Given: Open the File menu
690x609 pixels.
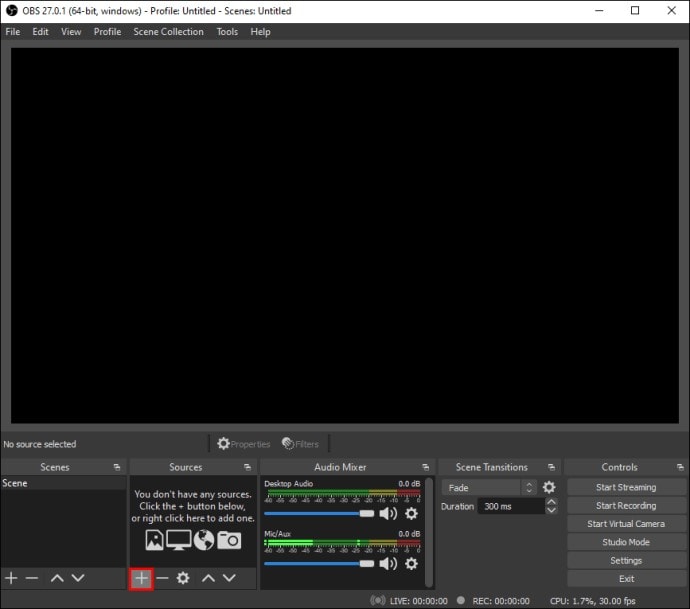Looking at the screenshot, I should pyautogui.click(x=13, y=32).
